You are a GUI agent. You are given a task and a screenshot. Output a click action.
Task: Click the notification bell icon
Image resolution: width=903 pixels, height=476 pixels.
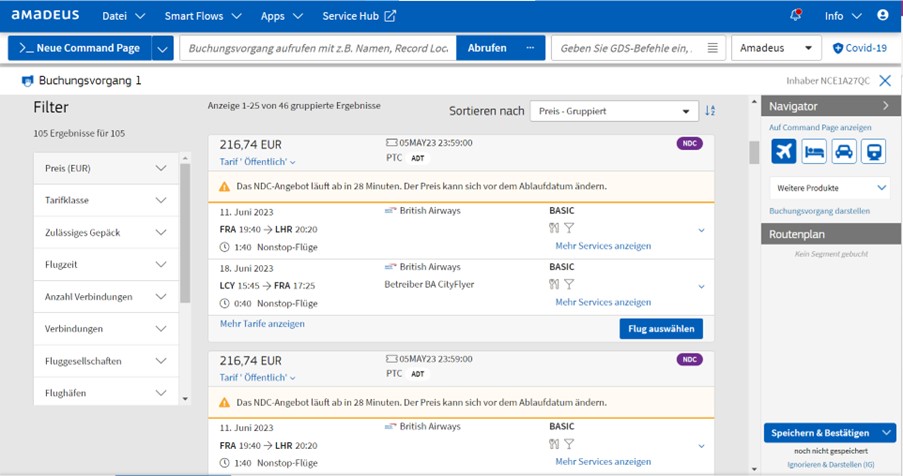pyautogui.click(x=796, y=16)
